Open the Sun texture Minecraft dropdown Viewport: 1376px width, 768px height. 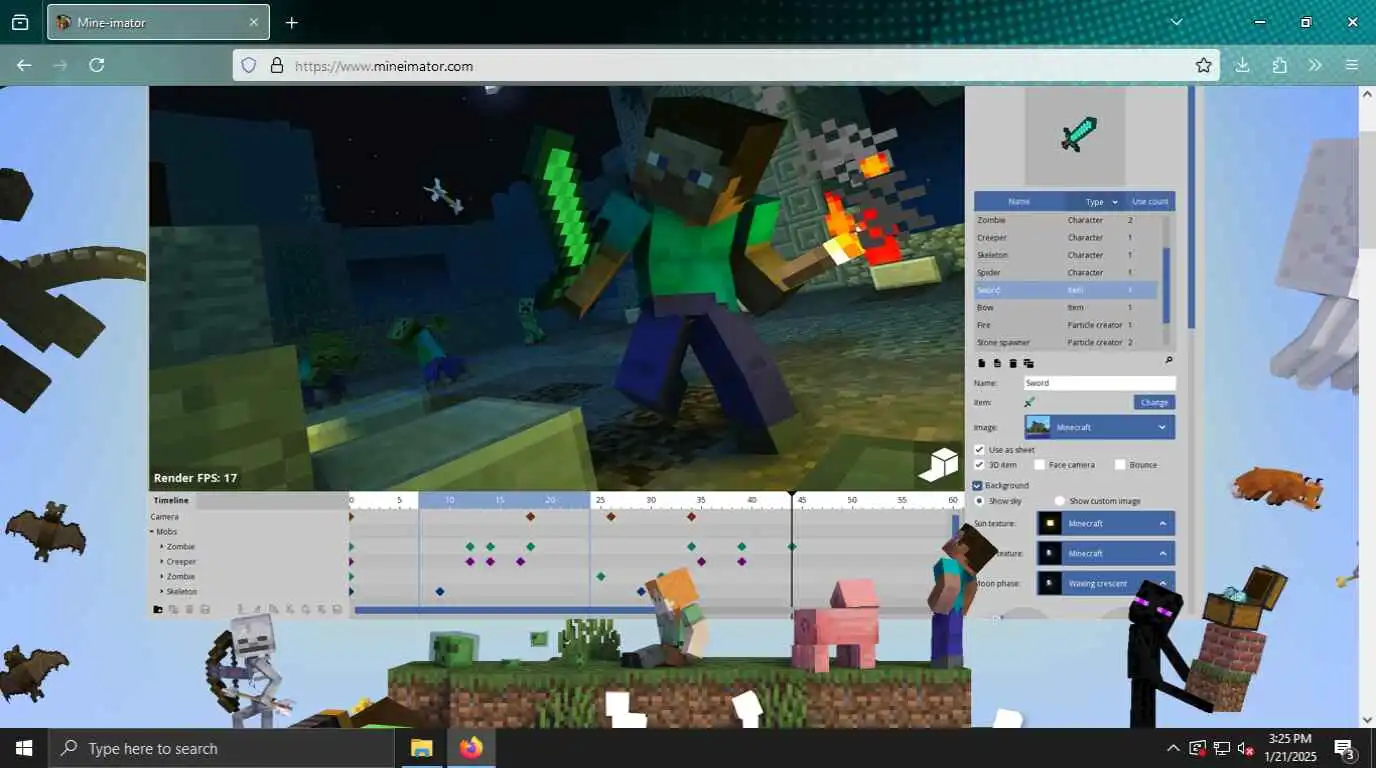click(x=1106, y=523)
